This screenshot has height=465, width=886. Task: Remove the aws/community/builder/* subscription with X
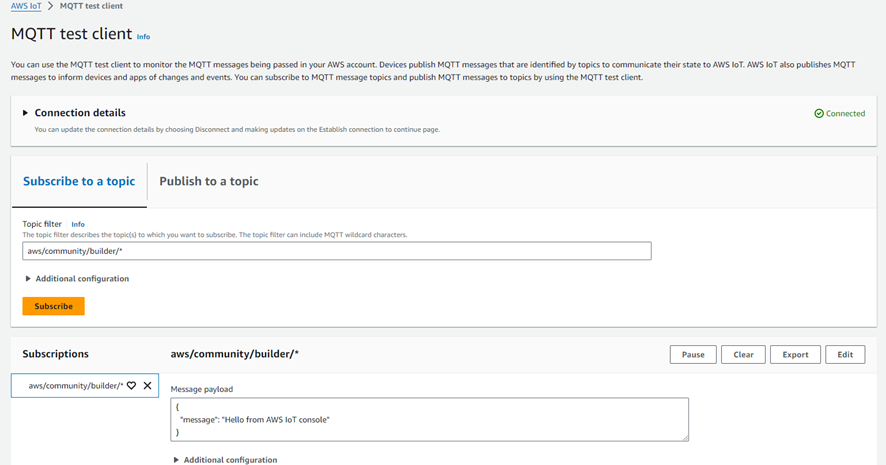point(147,385)
